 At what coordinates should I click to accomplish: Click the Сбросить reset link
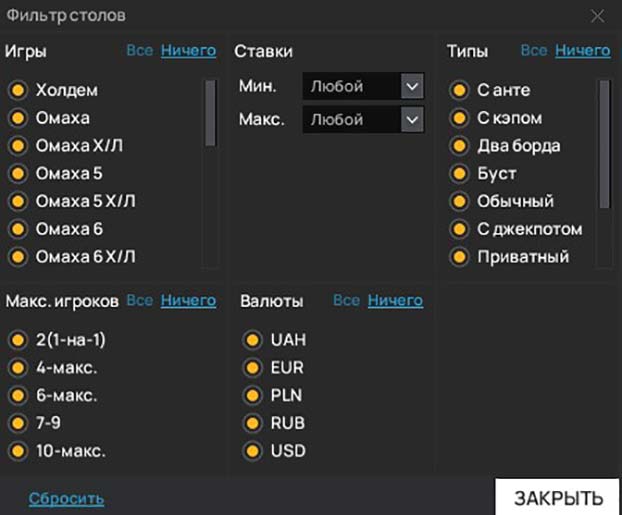(x=66, y=499)
